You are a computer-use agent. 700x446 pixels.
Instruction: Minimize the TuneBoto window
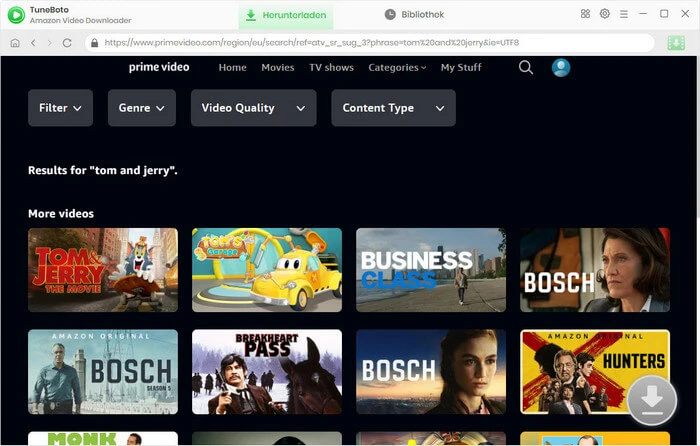[x=643, y=14]
